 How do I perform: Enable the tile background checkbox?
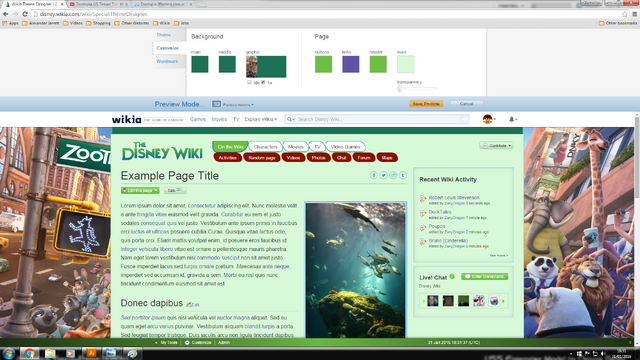(x=249, y=82)
